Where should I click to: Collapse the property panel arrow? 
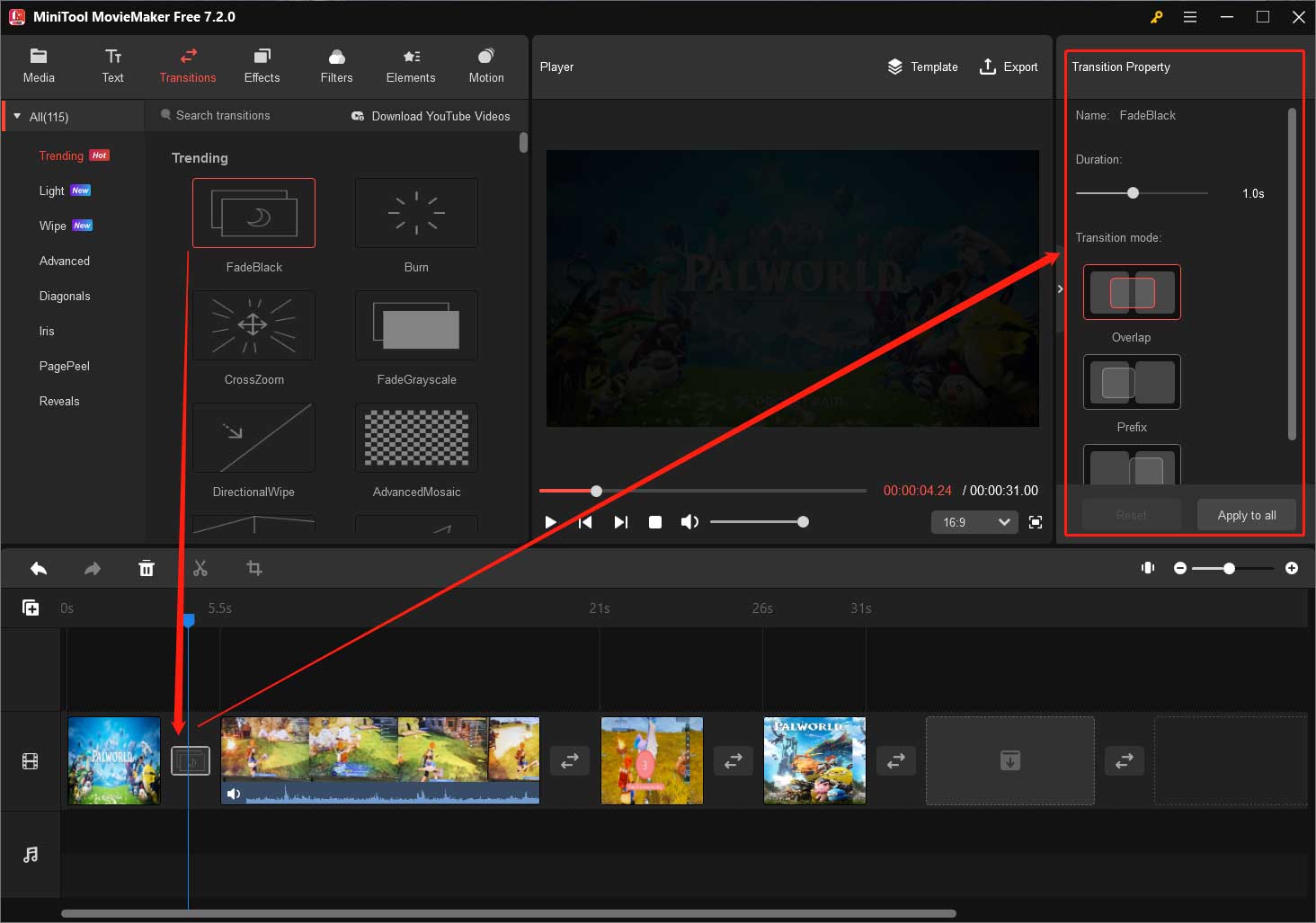1060,288
